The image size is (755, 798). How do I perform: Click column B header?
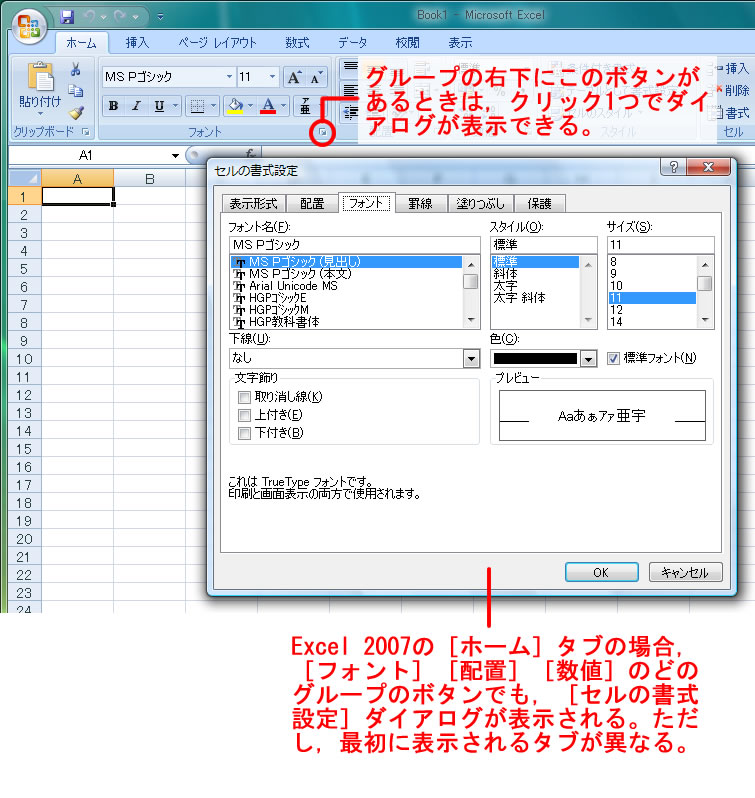pos(150,179)
